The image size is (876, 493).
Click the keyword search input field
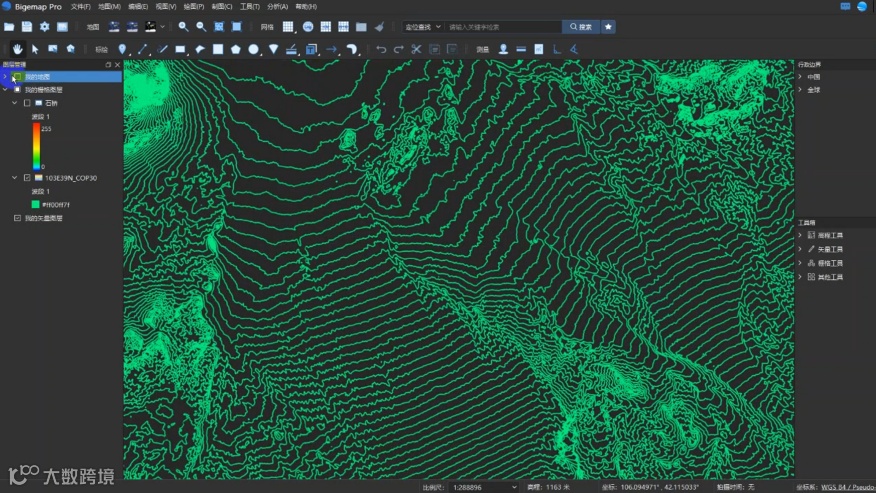tap(500, 27)
